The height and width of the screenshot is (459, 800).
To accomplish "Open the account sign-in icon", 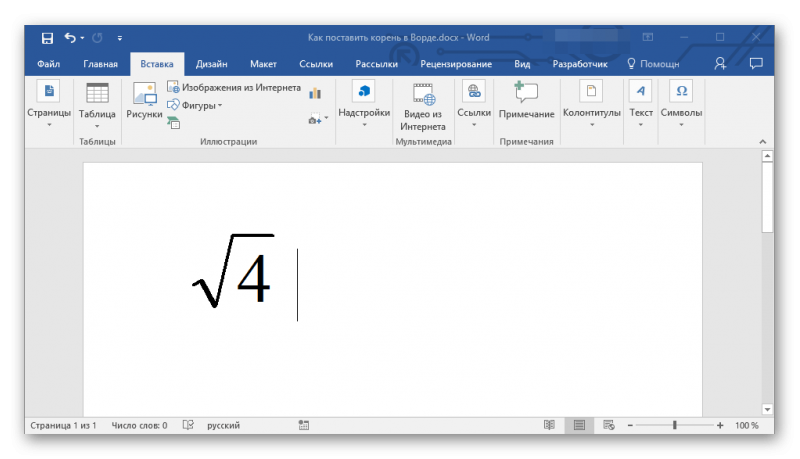I will [720, 64].
